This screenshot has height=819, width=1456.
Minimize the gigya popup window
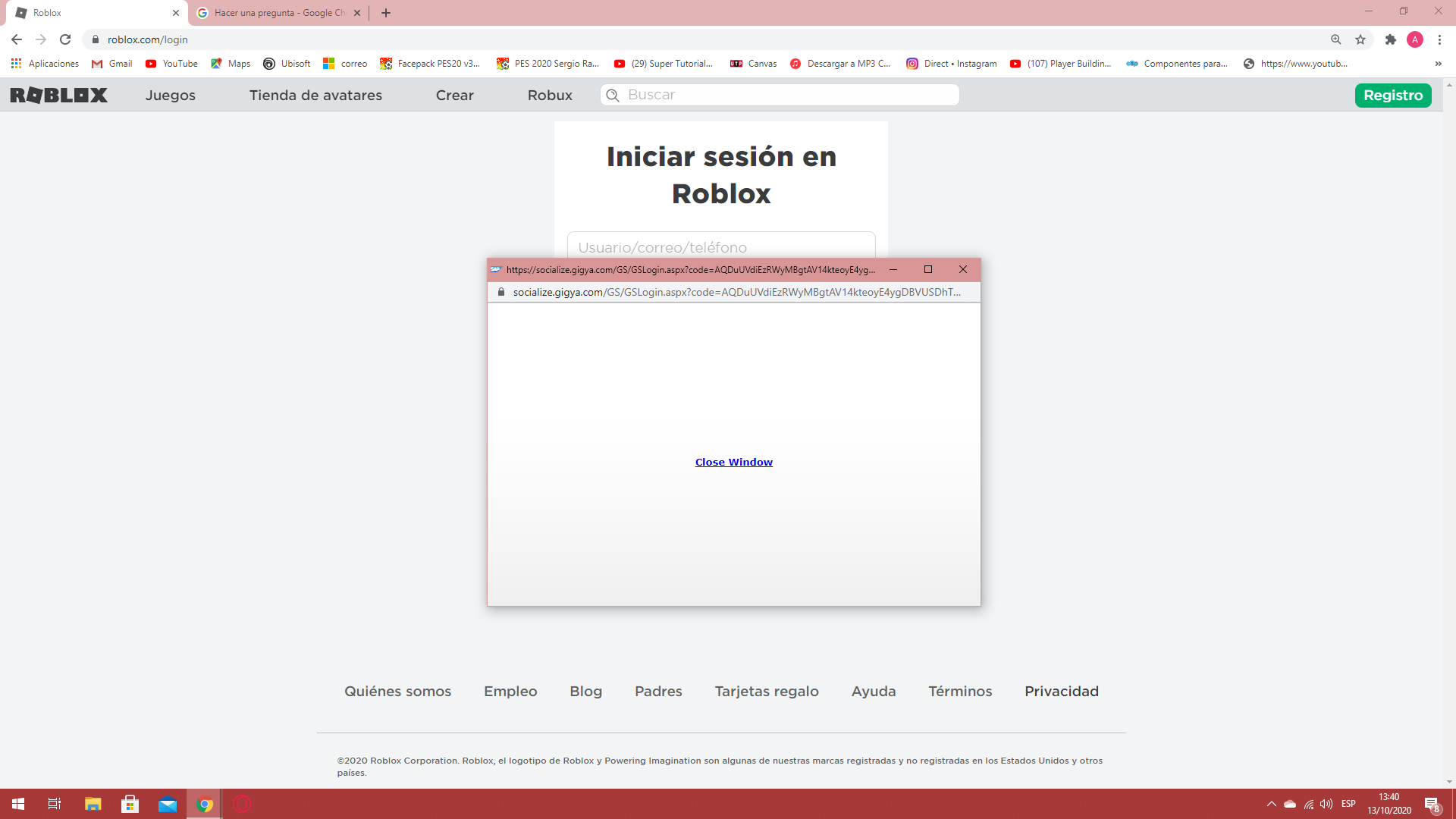tap(893, 269)
